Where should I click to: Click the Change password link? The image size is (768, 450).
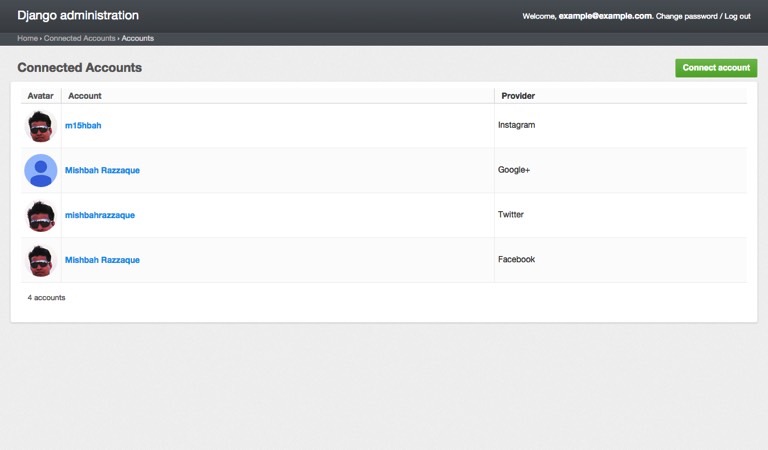click(x=686, y=16)
